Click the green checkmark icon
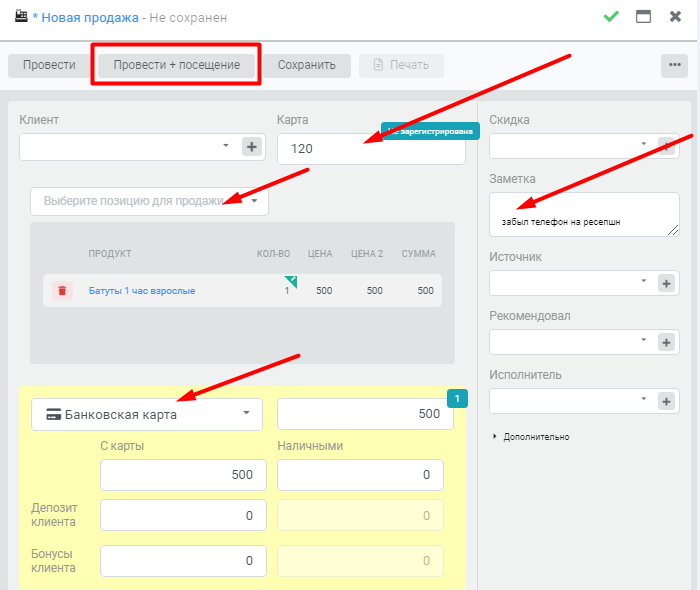This screenshot has height=590, width=700. click(611, 17)
